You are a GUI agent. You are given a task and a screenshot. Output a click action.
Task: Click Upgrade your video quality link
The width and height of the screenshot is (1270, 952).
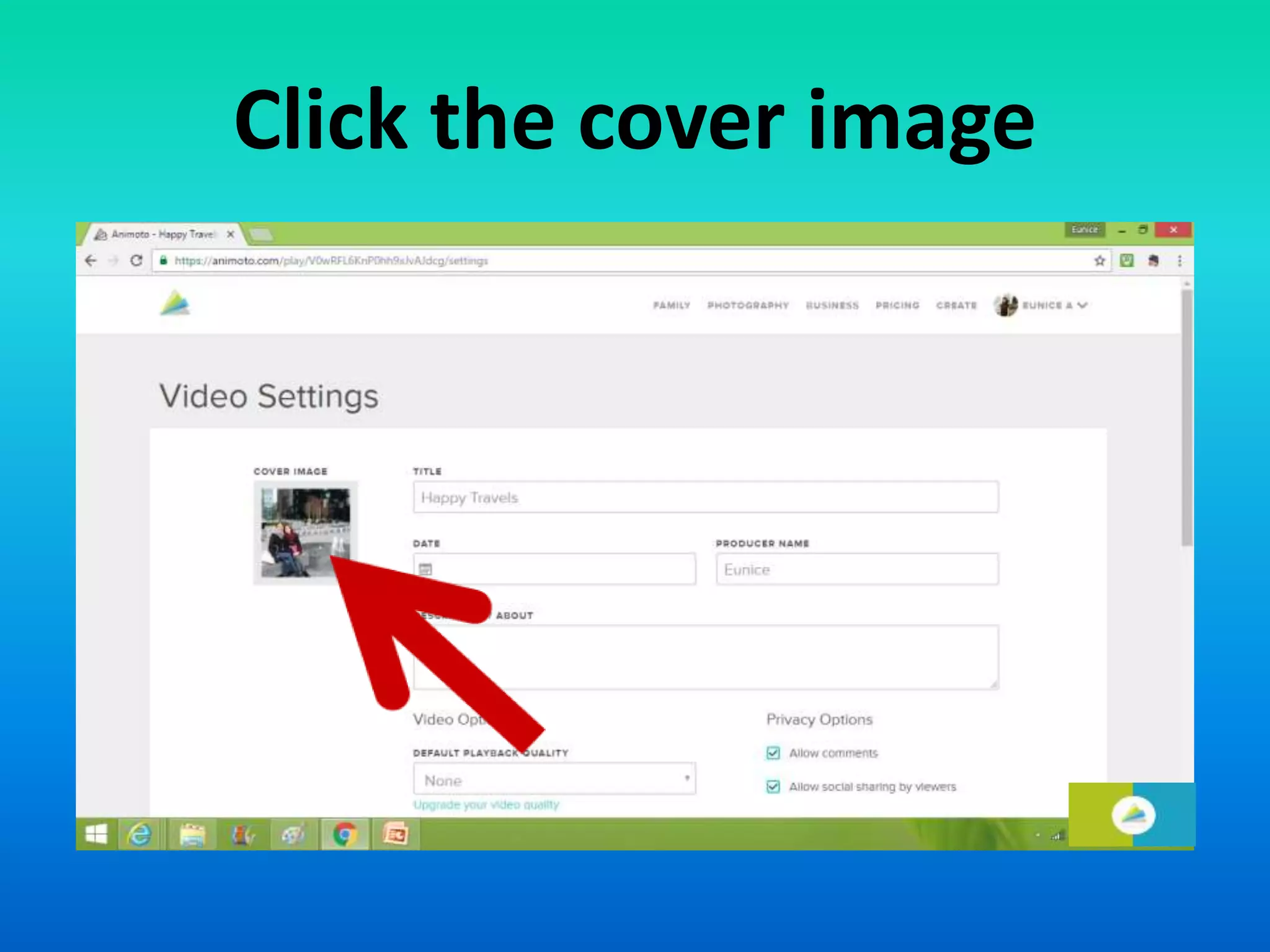tap(486, 804)
